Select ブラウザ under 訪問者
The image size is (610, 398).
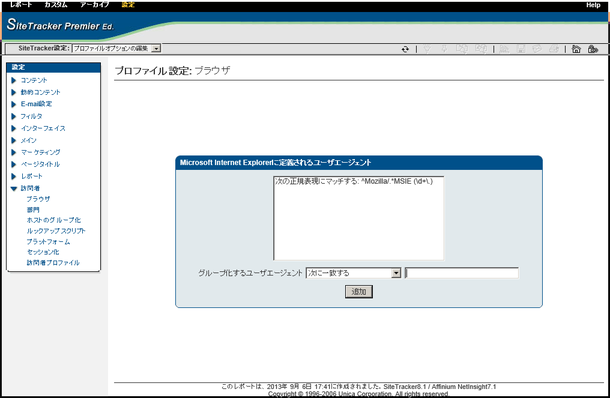click(38, 199)
